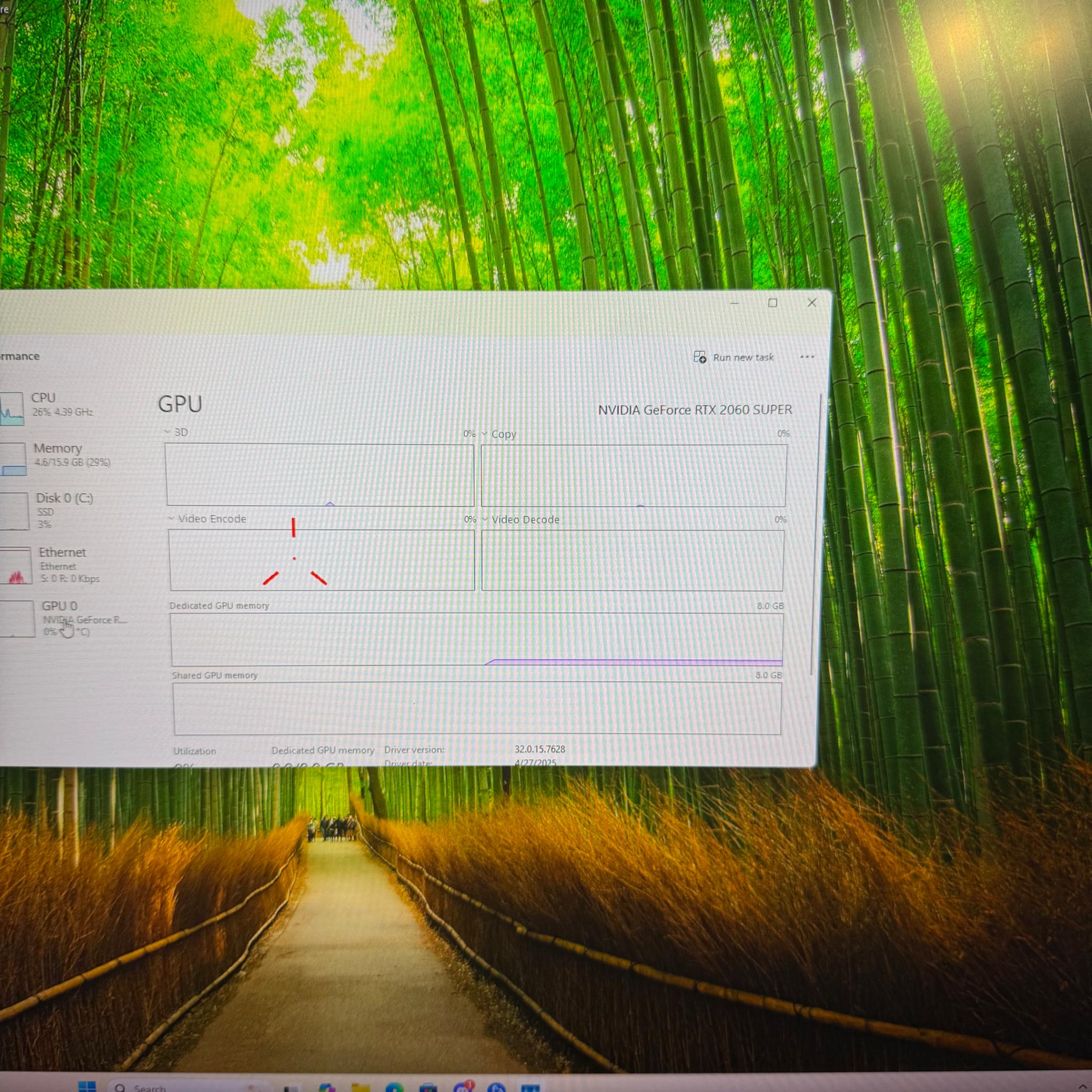This screenshot has width=1092, height=1092.
Task: Click the 3D utilization graph
Action: [320, 475]
